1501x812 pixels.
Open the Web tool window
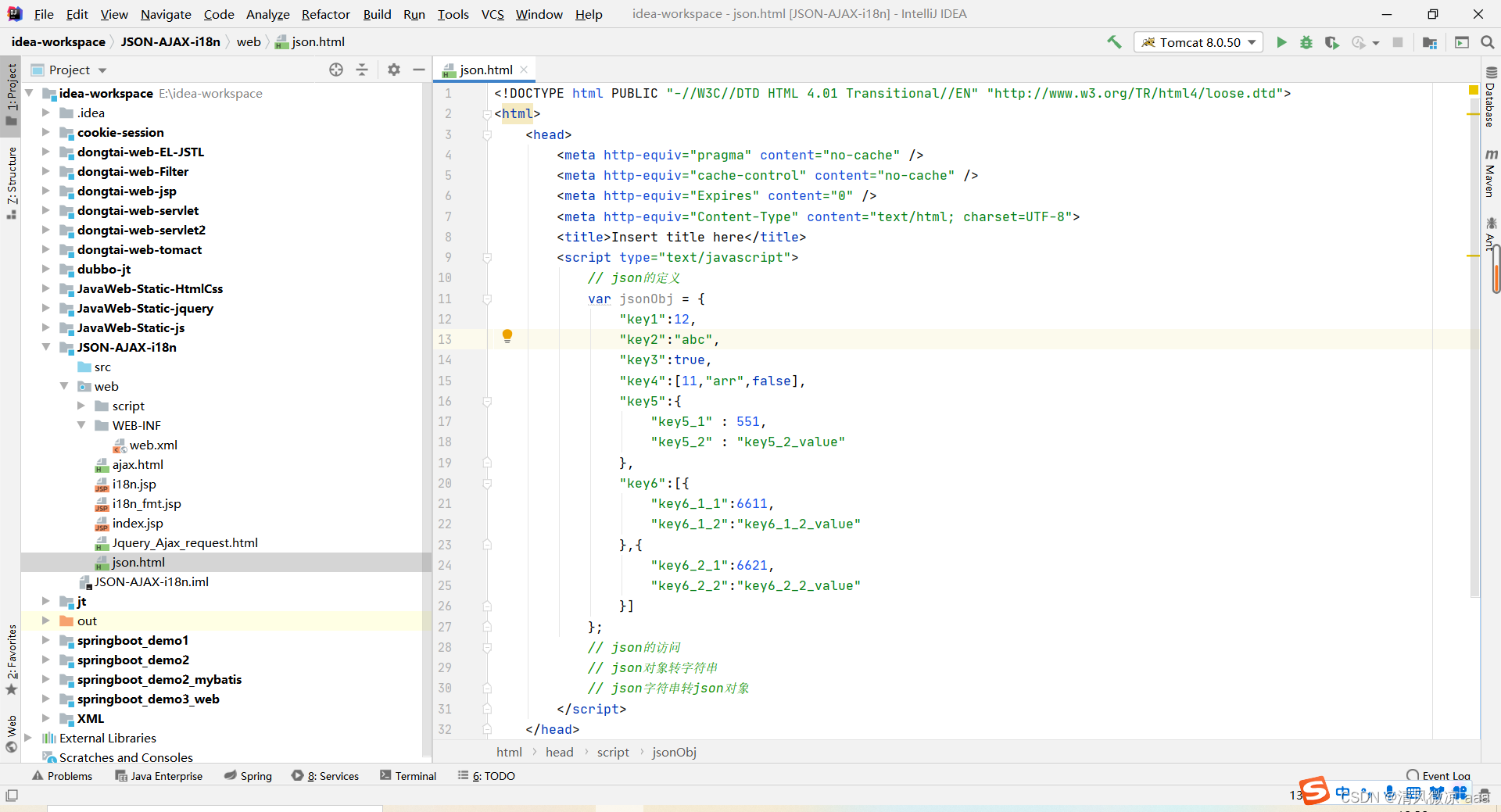pos(11,733)
